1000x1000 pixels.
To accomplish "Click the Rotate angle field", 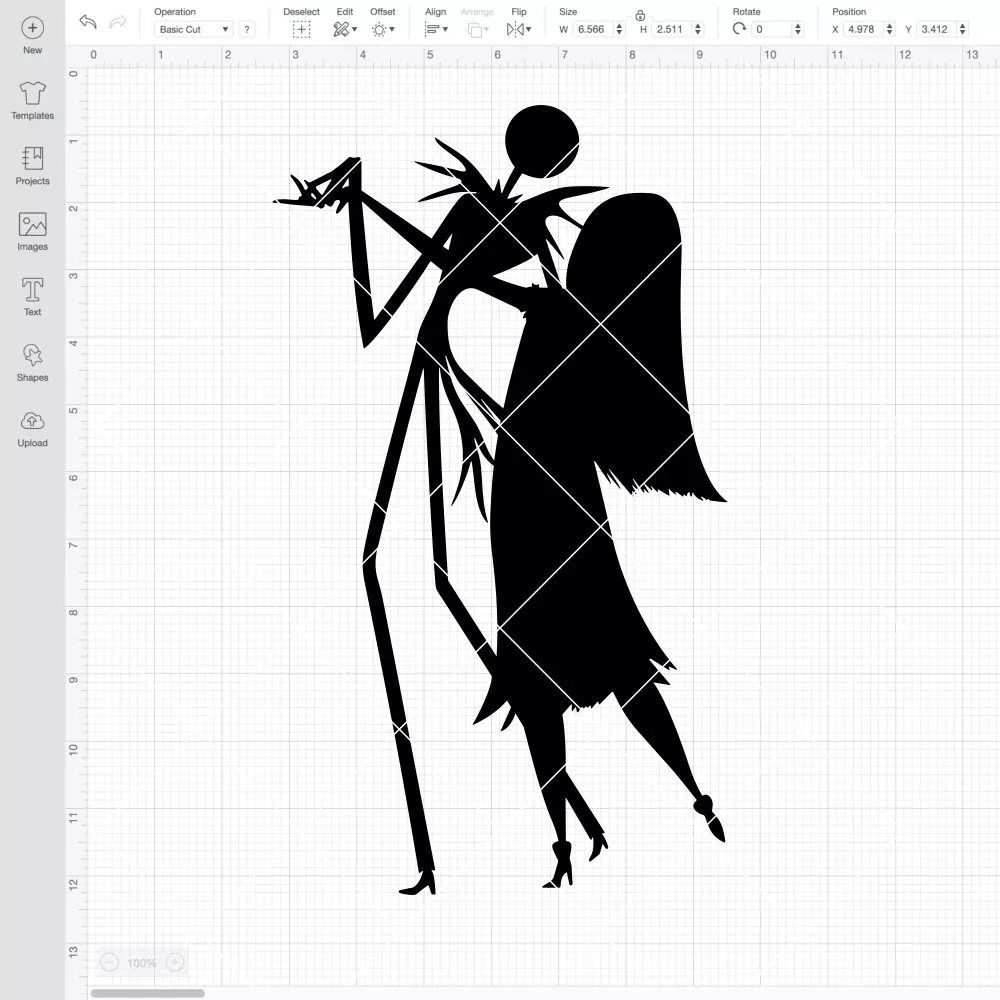I will 772,29.
